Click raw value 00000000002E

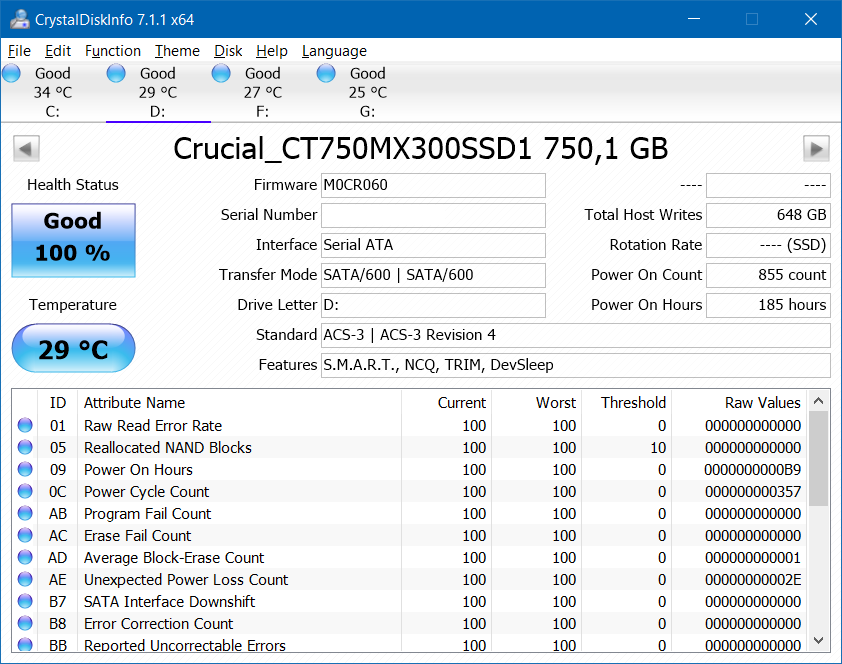point(752,580)
